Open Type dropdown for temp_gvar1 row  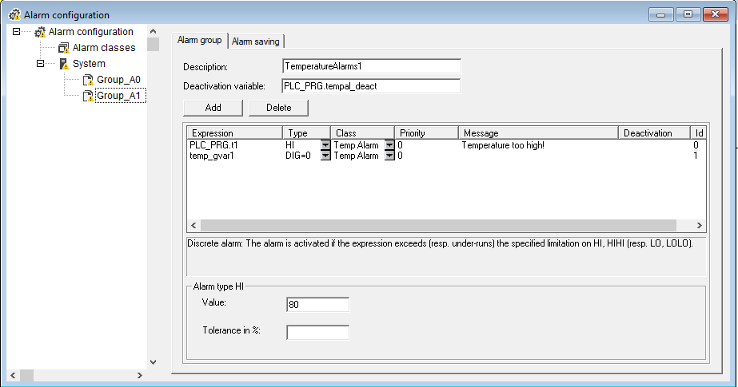[325, 155]
